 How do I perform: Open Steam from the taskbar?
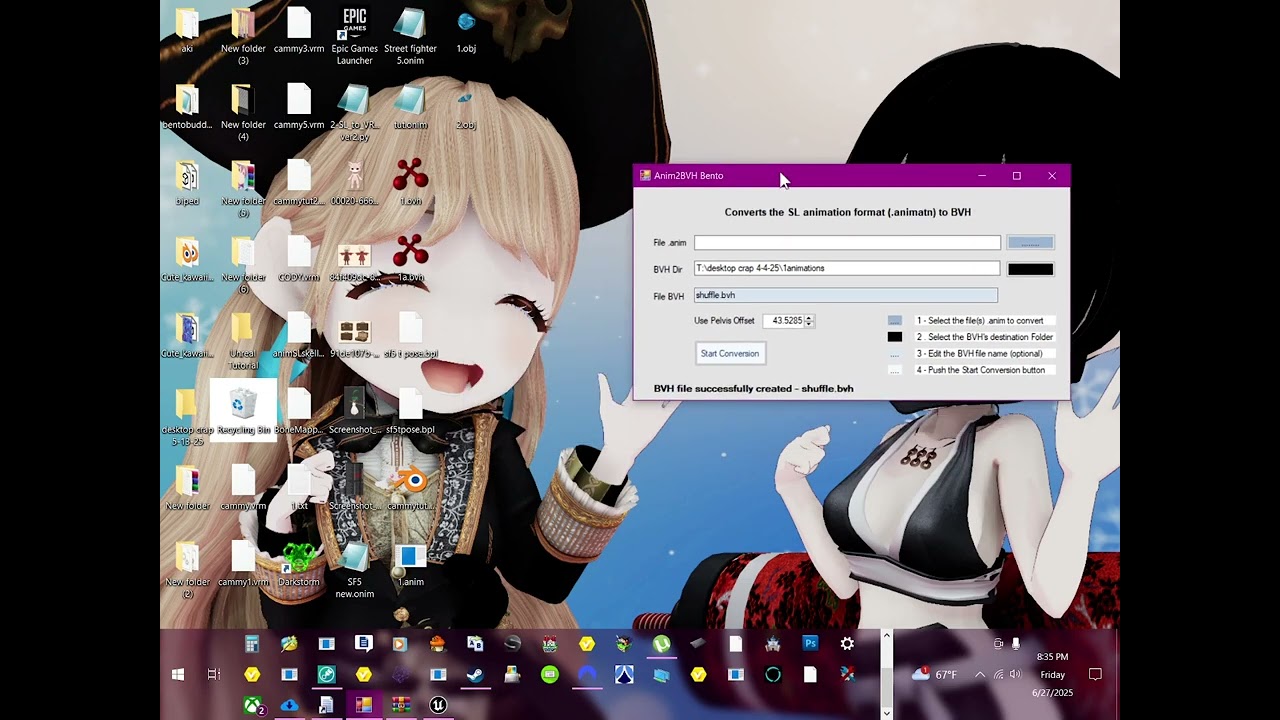tap(475, 675)
